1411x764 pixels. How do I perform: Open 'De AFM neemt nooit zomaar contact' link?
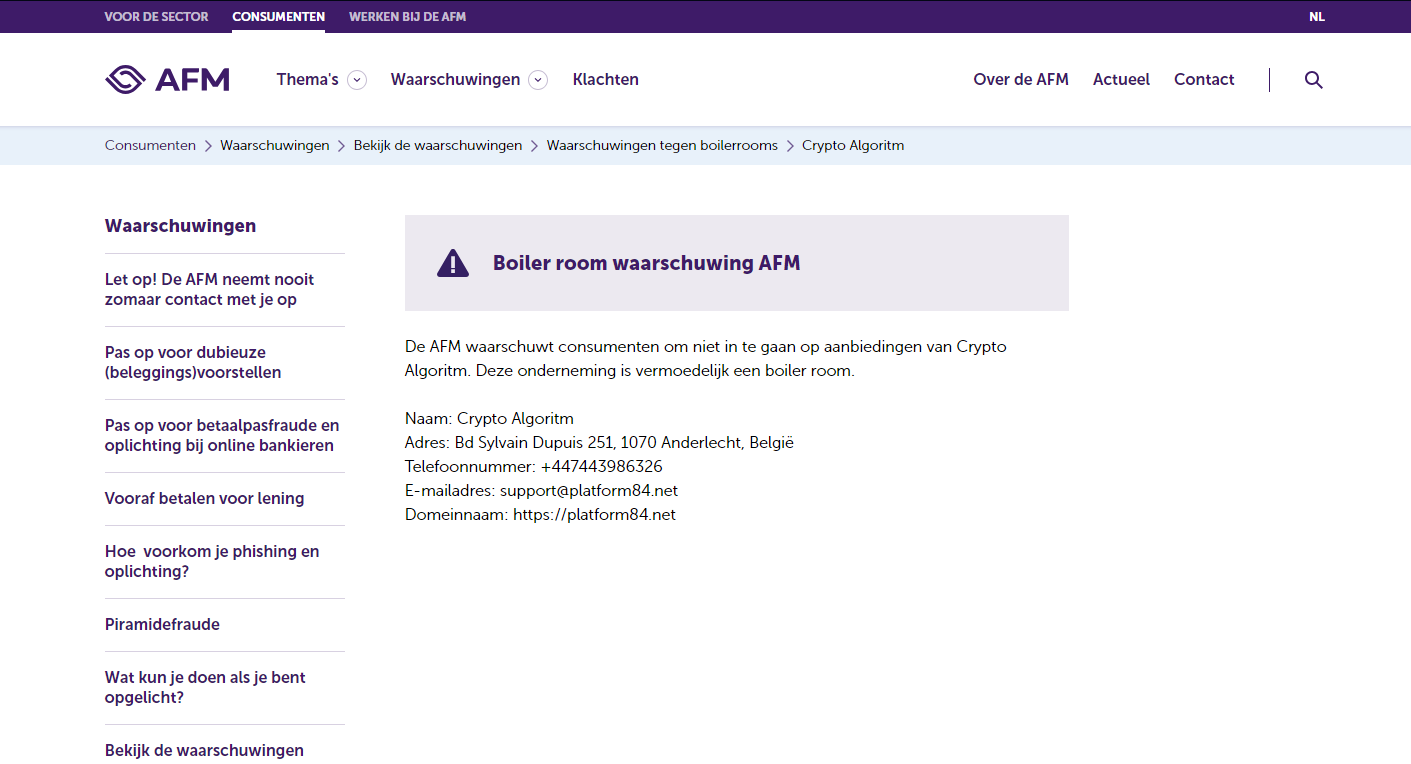coord(210,290)
